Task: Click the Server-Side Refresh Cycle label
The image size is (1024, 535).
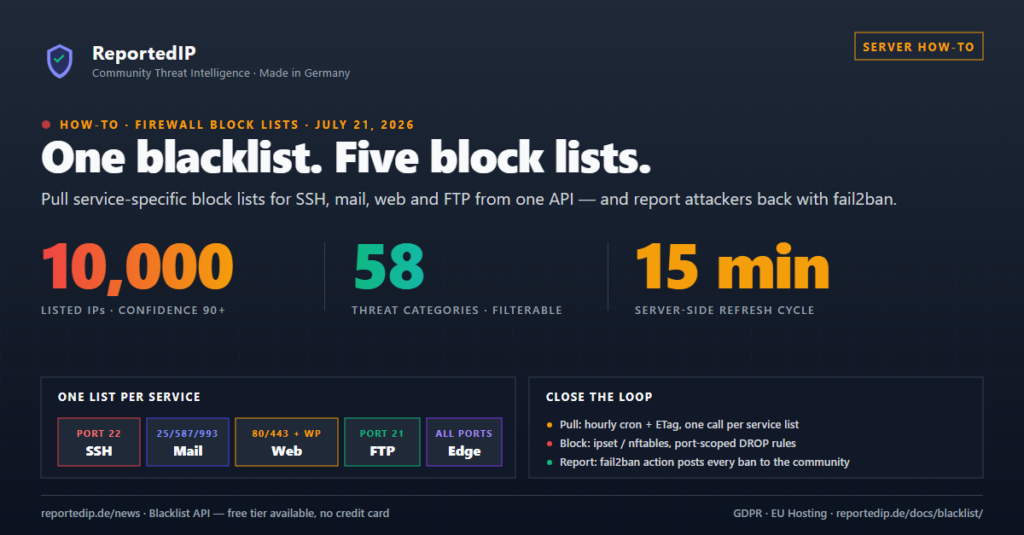Action: coord(724,310)
